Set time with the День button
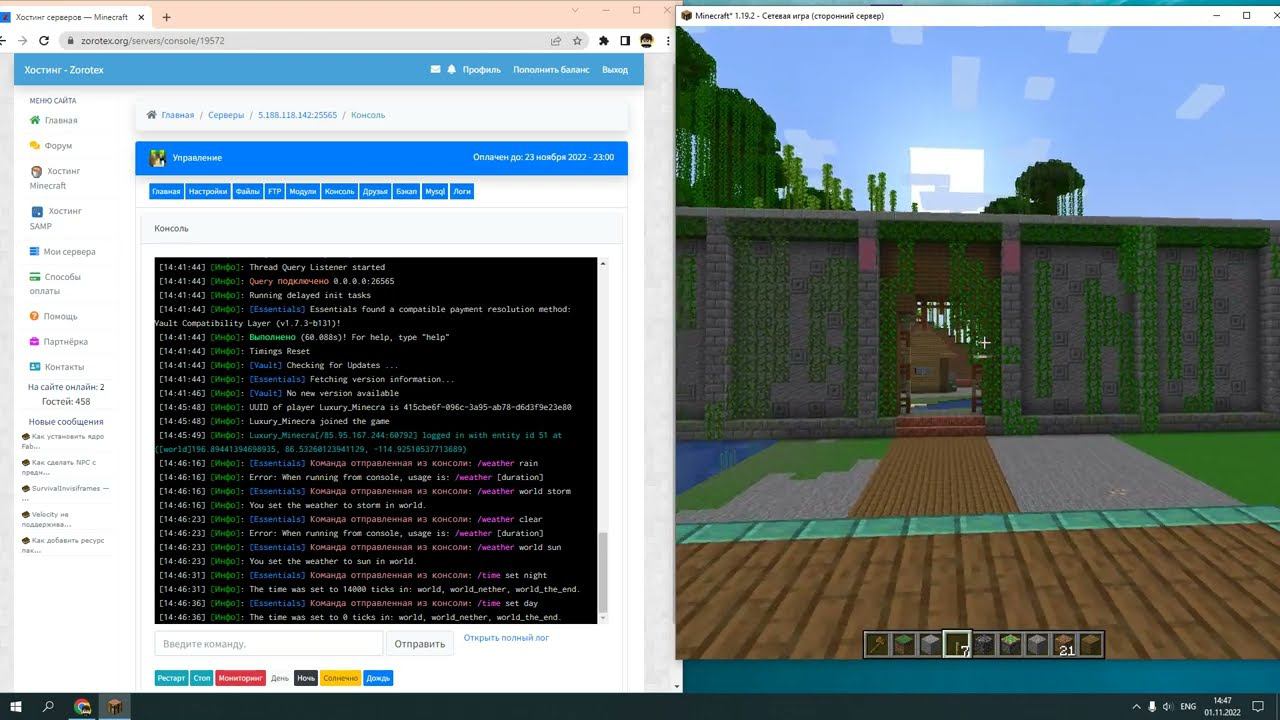 (x=280, y=678)
